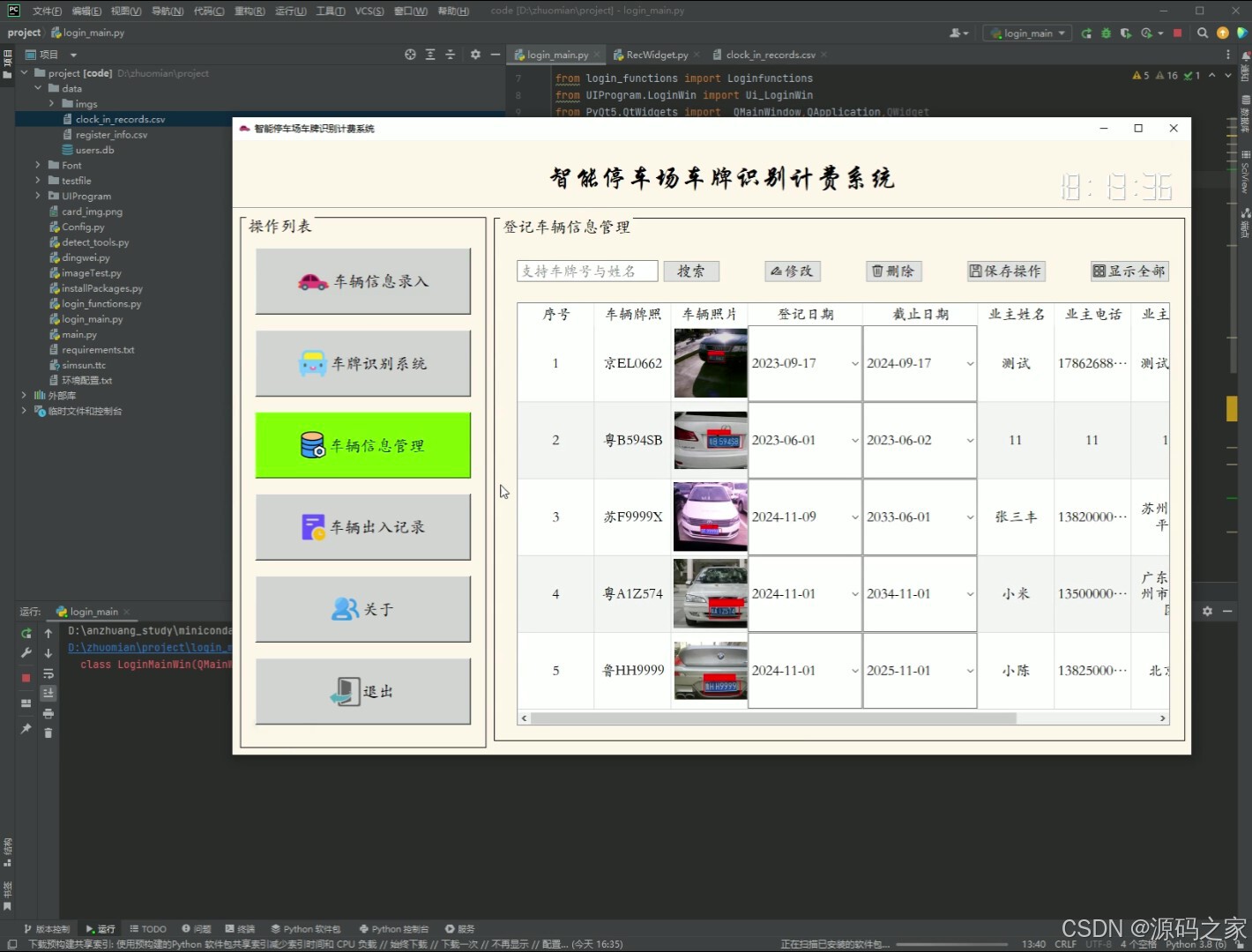Click the project panel gear options icon
This screenshot has width=1252, height=952.
(x=475, y=55)
